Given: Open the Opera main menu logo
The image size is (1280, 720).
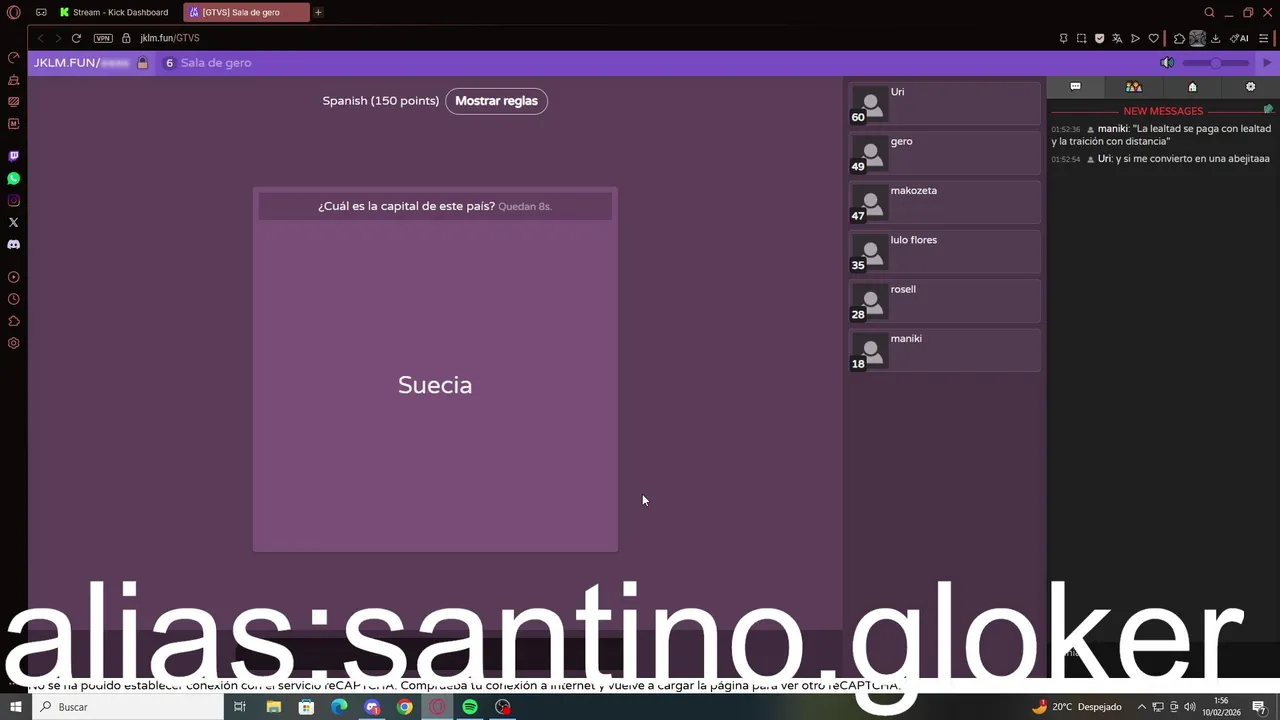Looking at the screenshot, I should [x=14, y=12].
